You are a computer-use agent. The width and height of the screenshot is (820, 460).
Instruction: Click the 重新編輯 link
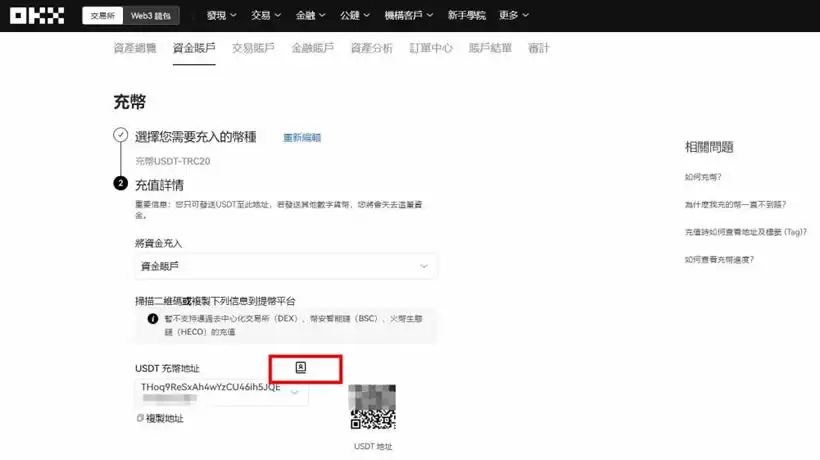302,137
